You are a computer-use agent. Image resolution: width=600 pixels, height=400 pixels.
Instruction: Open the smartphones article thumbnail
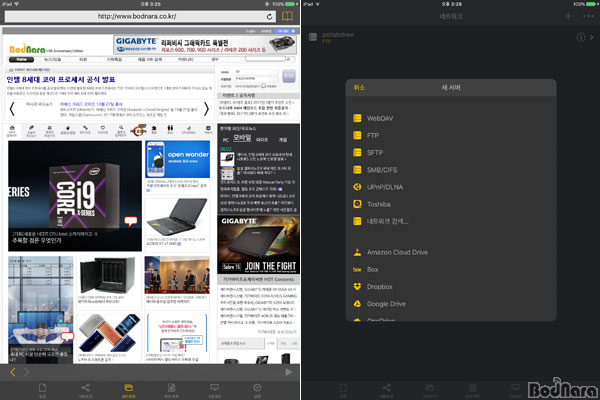(109, 333)
